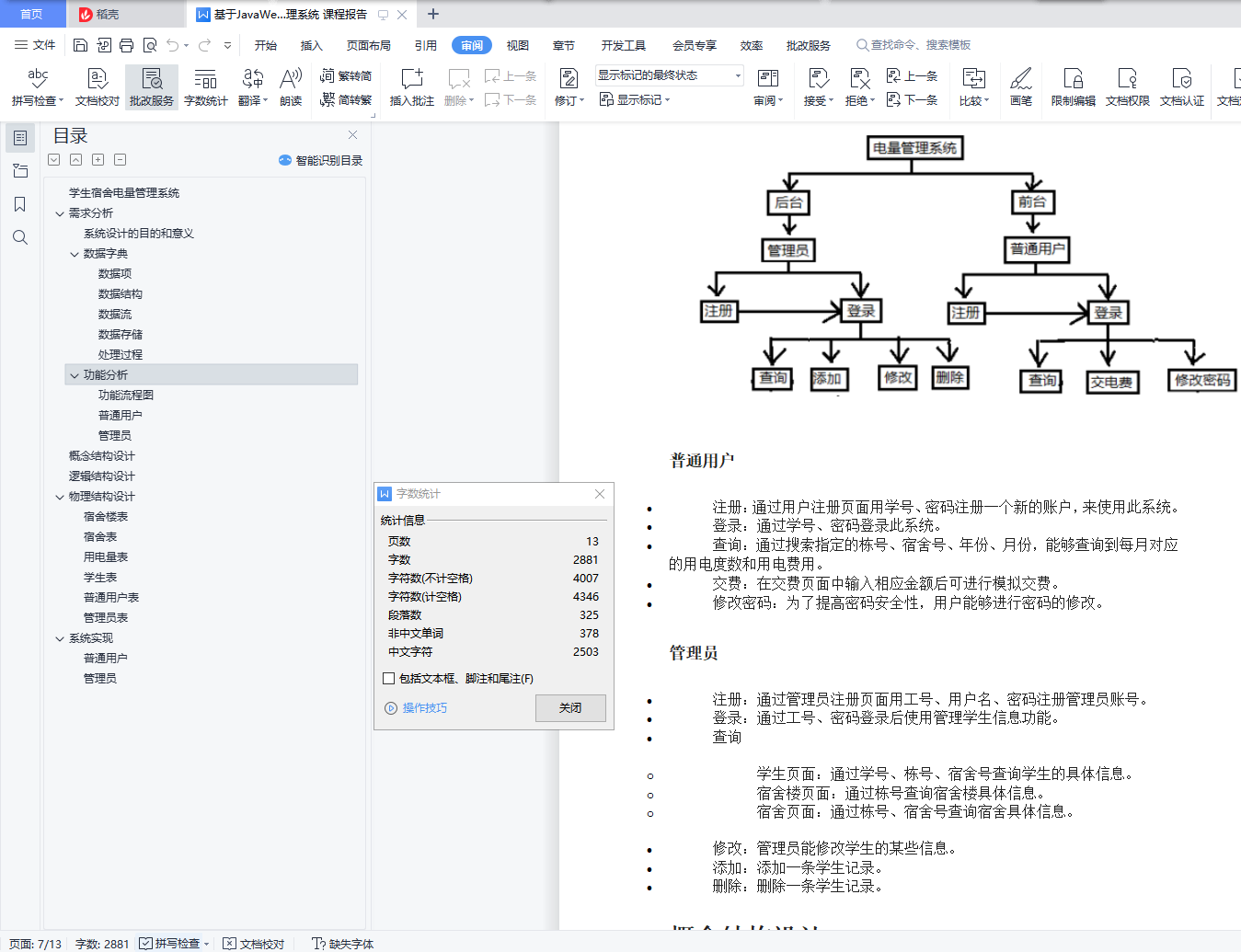Click 缺失字体 in the status bar

point(343,944)
